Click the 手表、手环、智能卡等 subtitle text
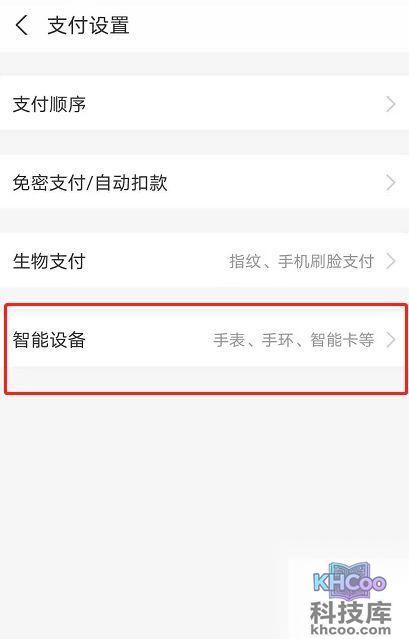409x639 pixels. pos(294,339)
